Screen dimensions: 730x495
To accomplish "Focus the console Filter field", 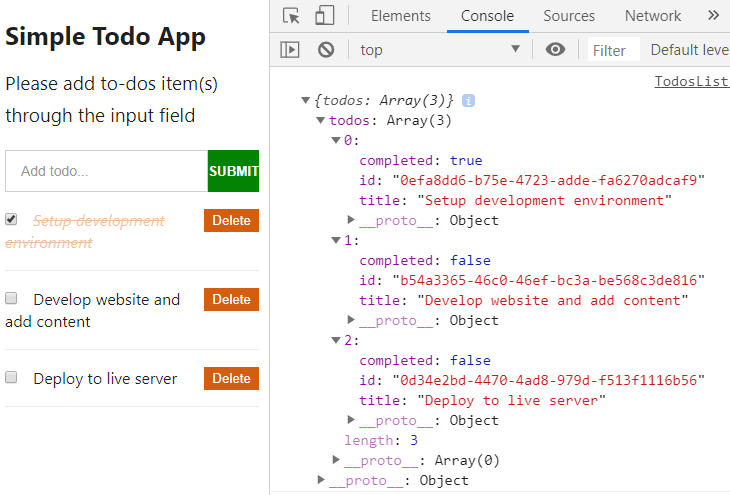I will tap(614, 49).
